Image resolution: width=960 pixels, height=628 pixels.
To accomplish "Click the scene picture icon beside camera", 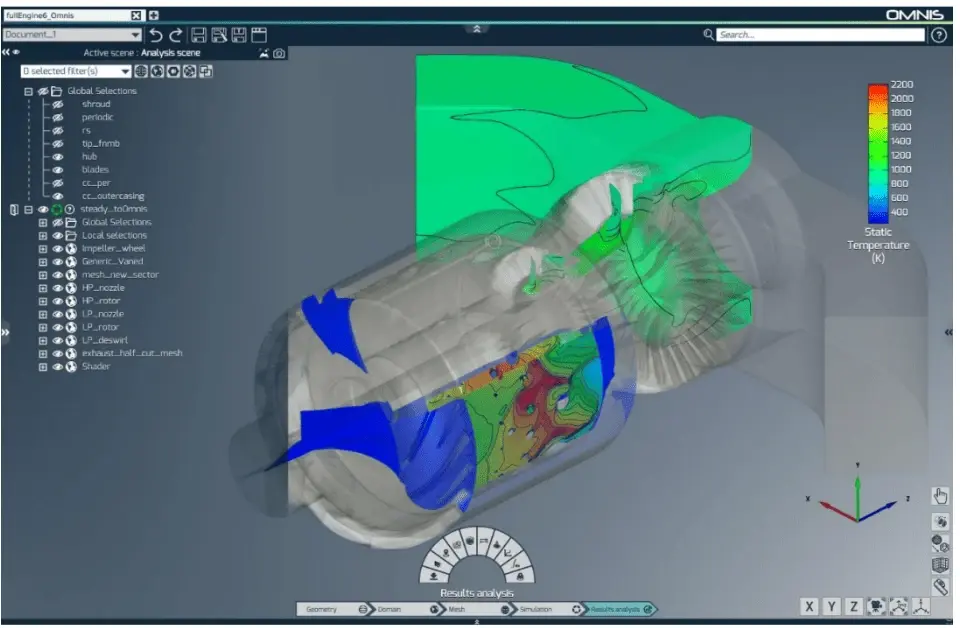I will (264, 53).
